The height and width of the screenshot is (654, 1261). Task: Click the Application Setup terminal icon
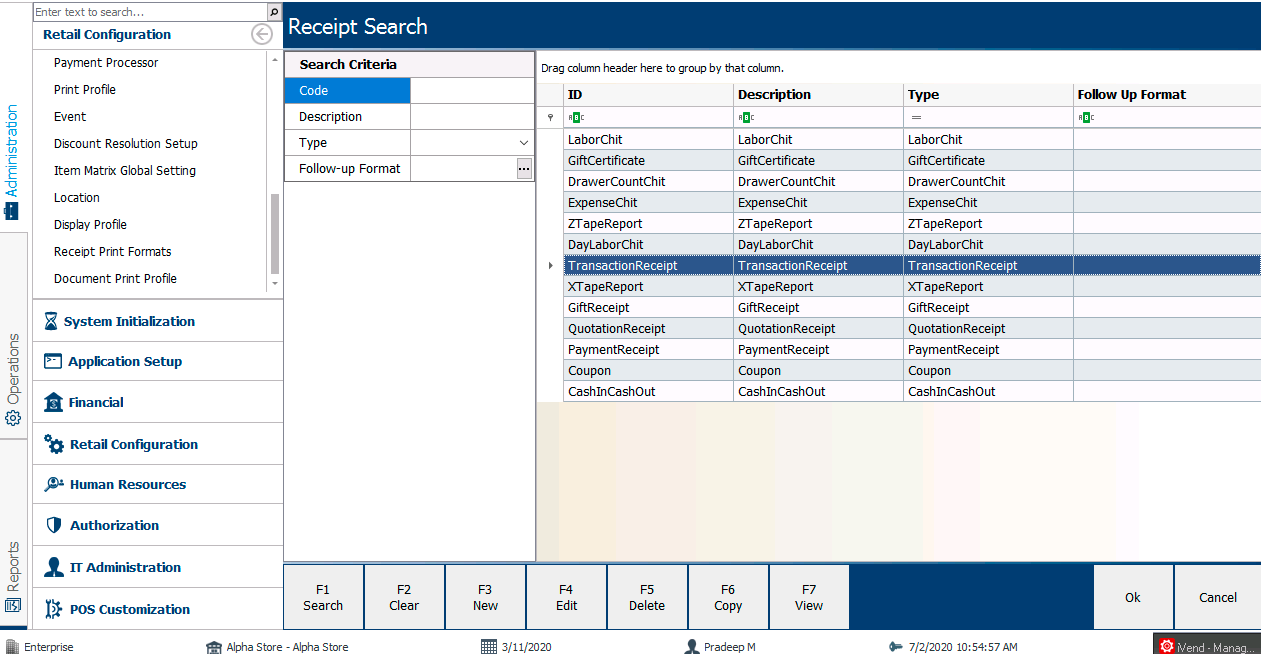coord(53,361)
